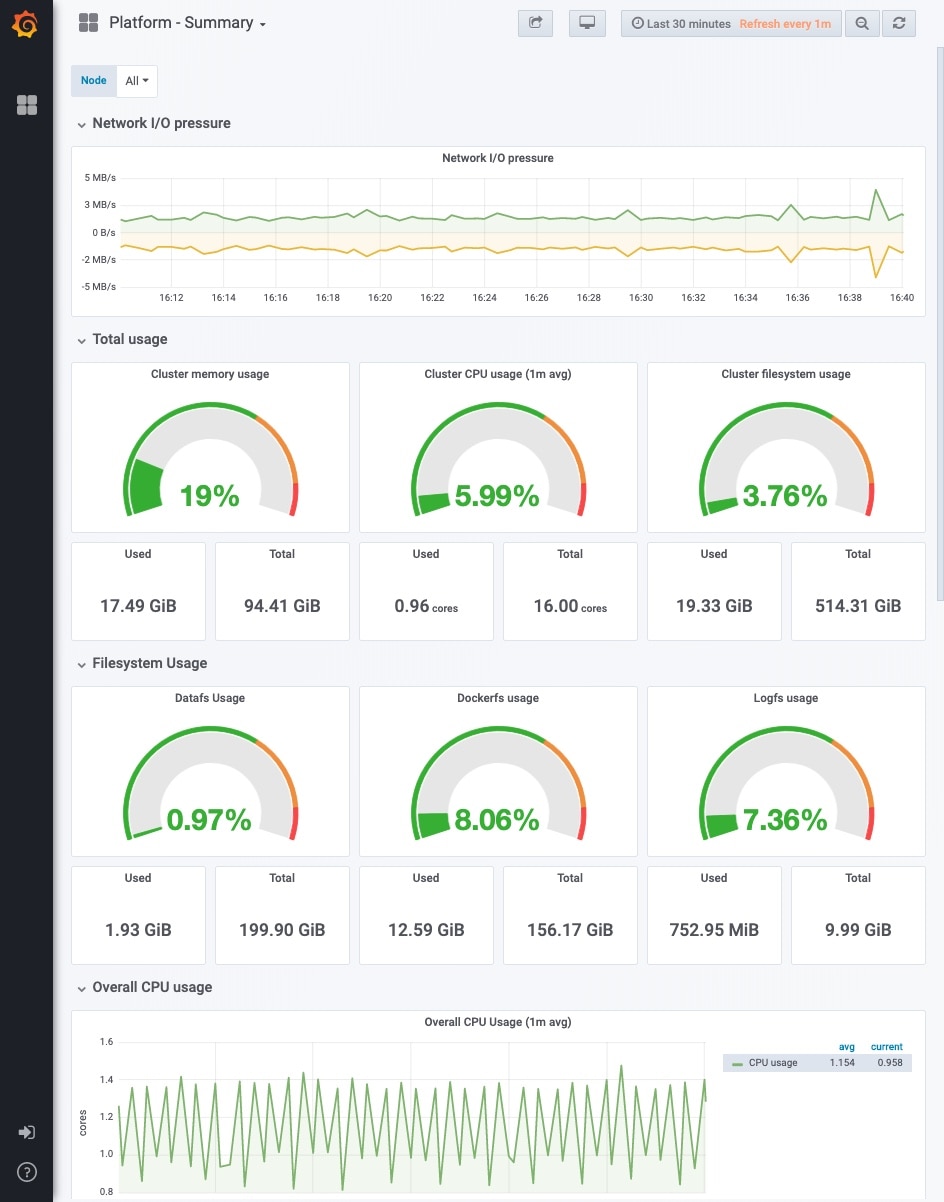The height and width of the screenshot is (1202, 944).
Task: Open the Help question mark icon
Action: click(27, 1172)
